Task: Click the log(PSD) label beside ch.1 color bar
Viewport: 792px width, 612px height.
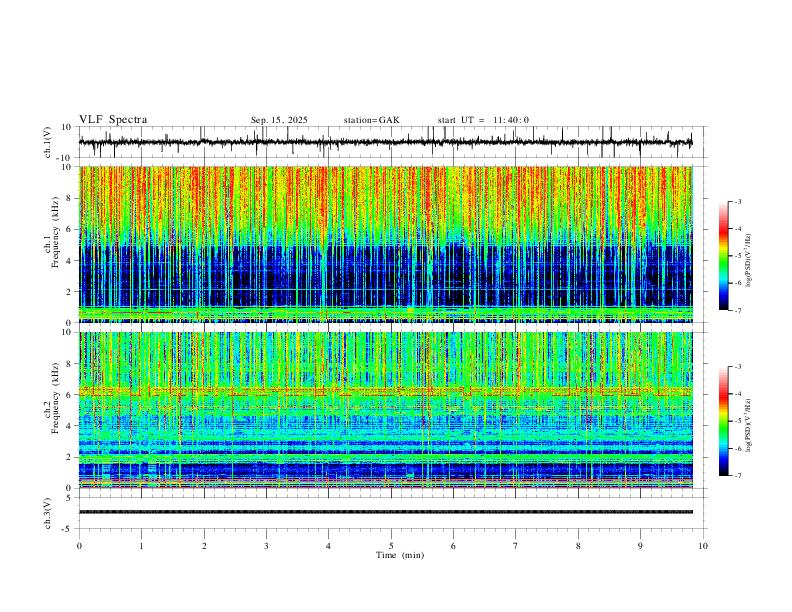Action: point(748,261)
